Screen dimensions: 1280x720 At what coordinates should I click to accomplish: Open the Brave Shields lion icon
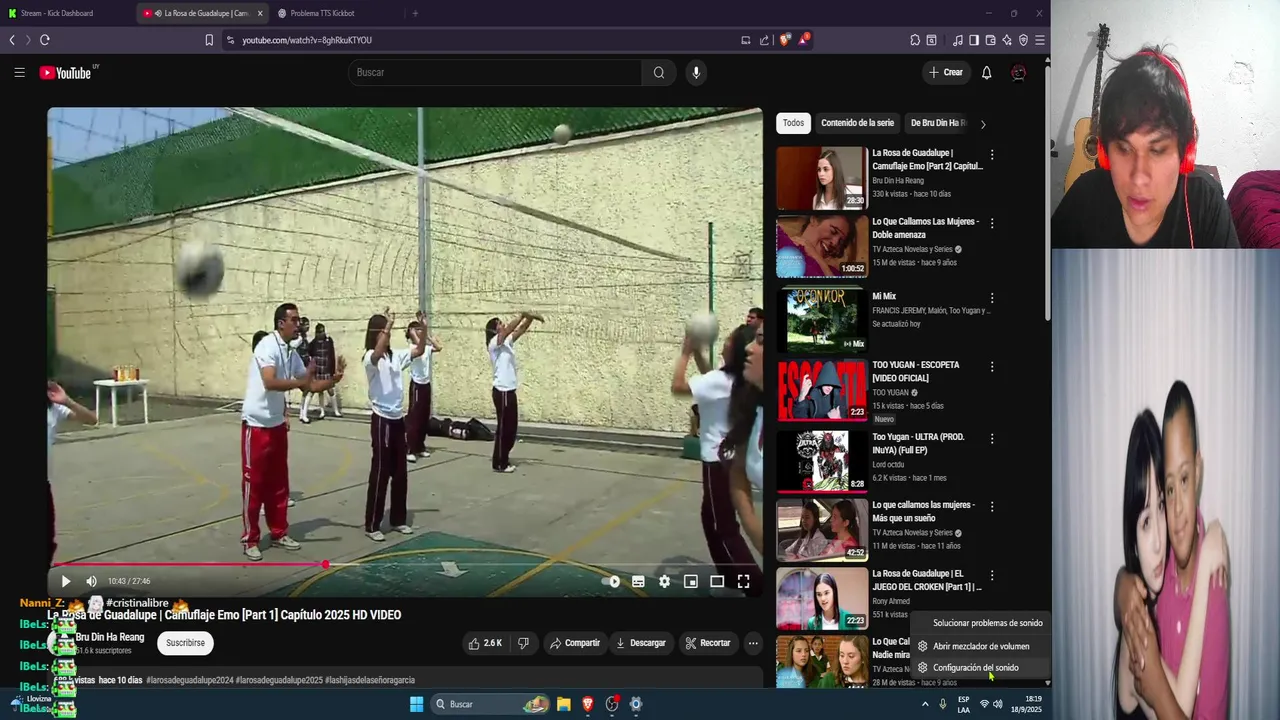tap(784, 40)
